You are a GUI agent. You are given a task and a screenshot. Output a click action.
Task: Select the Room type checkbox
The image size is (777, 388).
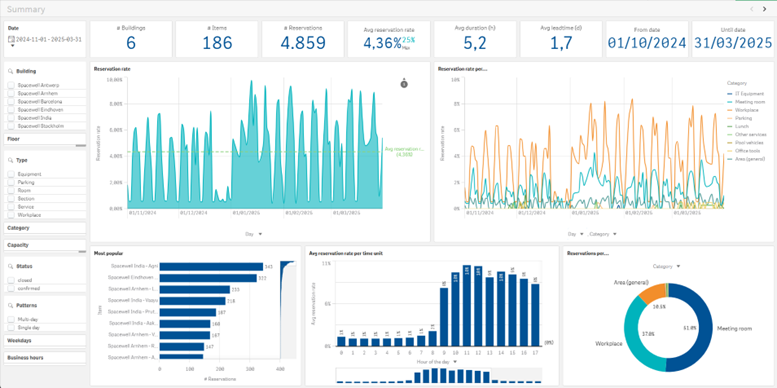(11, 191)
